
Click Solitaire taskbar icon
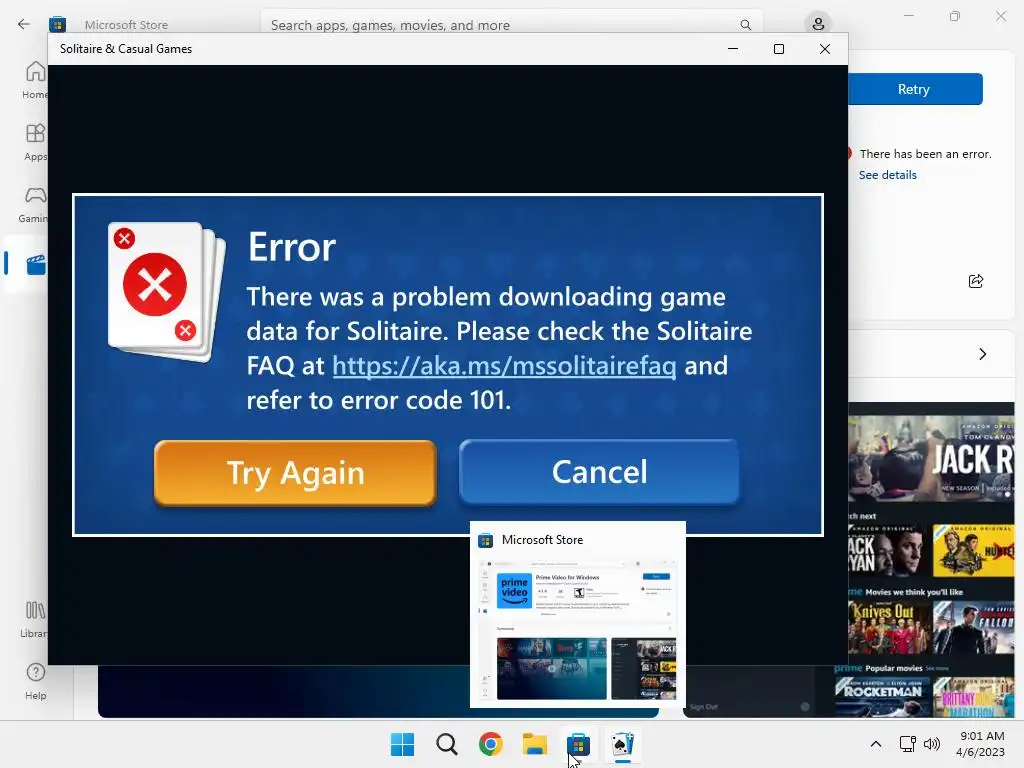pos(622,744)
